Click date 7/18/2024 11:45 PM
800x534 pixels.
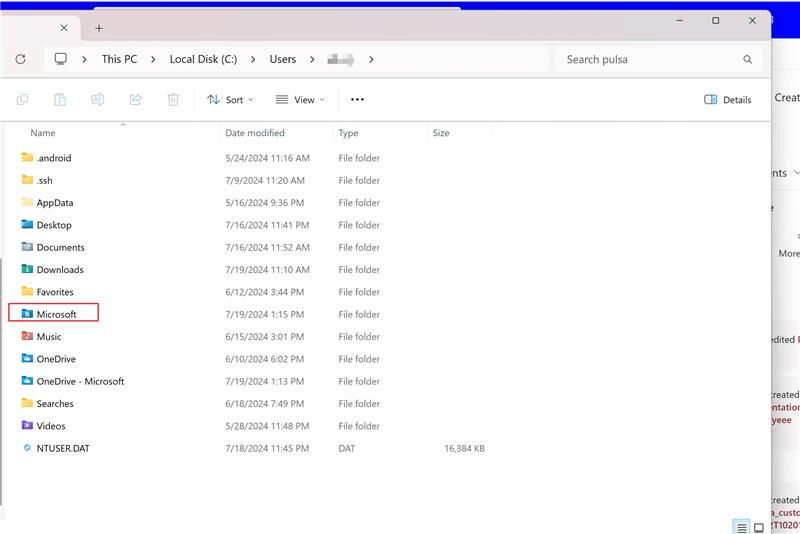(267, 448)
